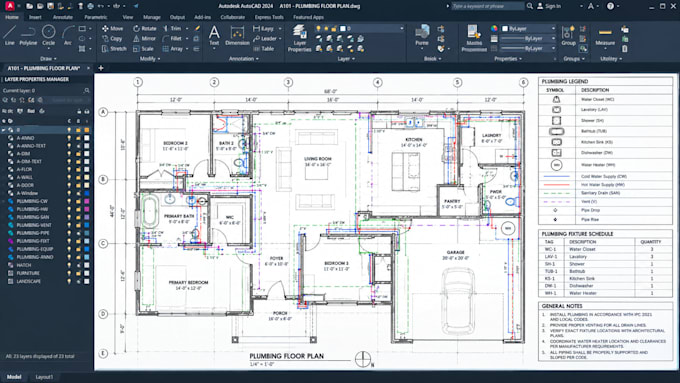The width and height of the screenshot is (680, 383).
Task: Add new drawing tab with plus button
Action: [101, 68]
